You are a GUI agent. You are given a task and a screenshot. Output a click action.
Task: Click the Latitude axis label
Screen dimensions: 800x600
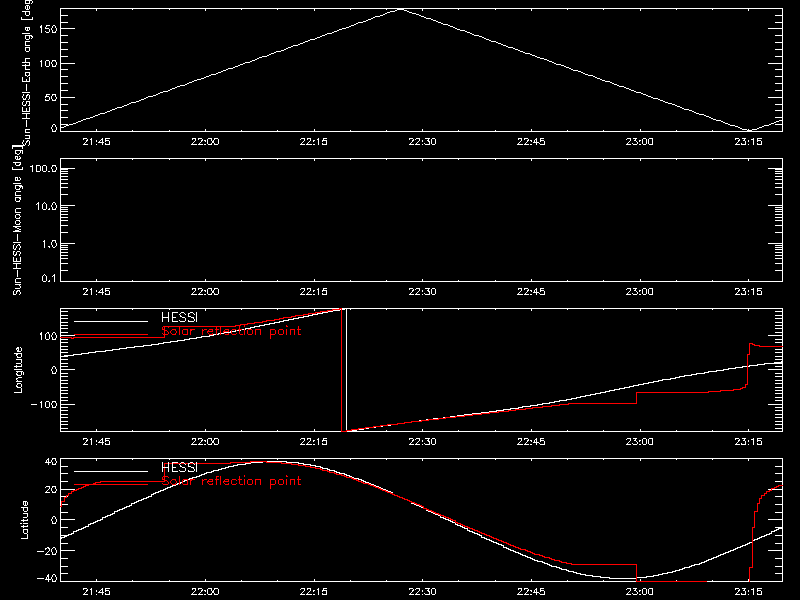click(x=24, y=520)
